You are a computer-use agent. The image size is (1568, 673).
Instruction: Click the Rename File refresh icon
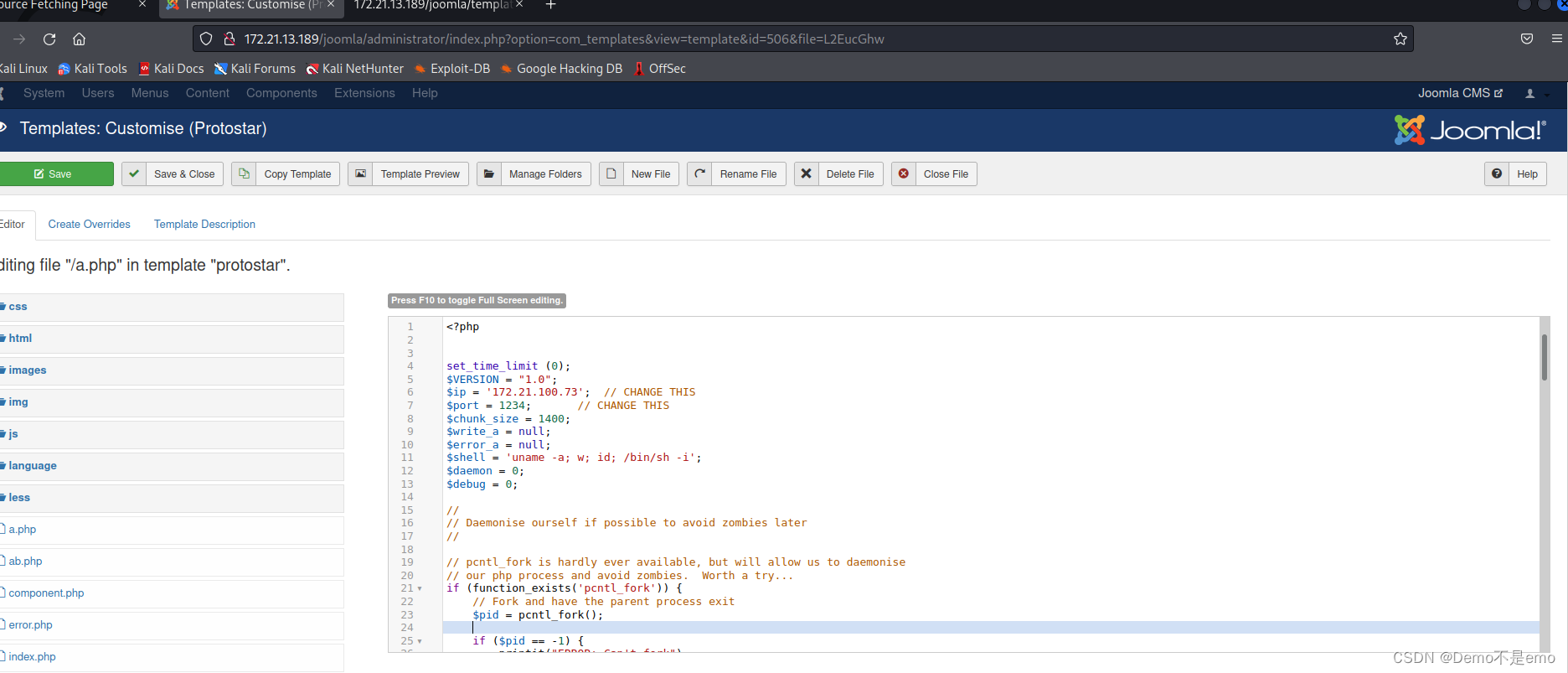700,174
